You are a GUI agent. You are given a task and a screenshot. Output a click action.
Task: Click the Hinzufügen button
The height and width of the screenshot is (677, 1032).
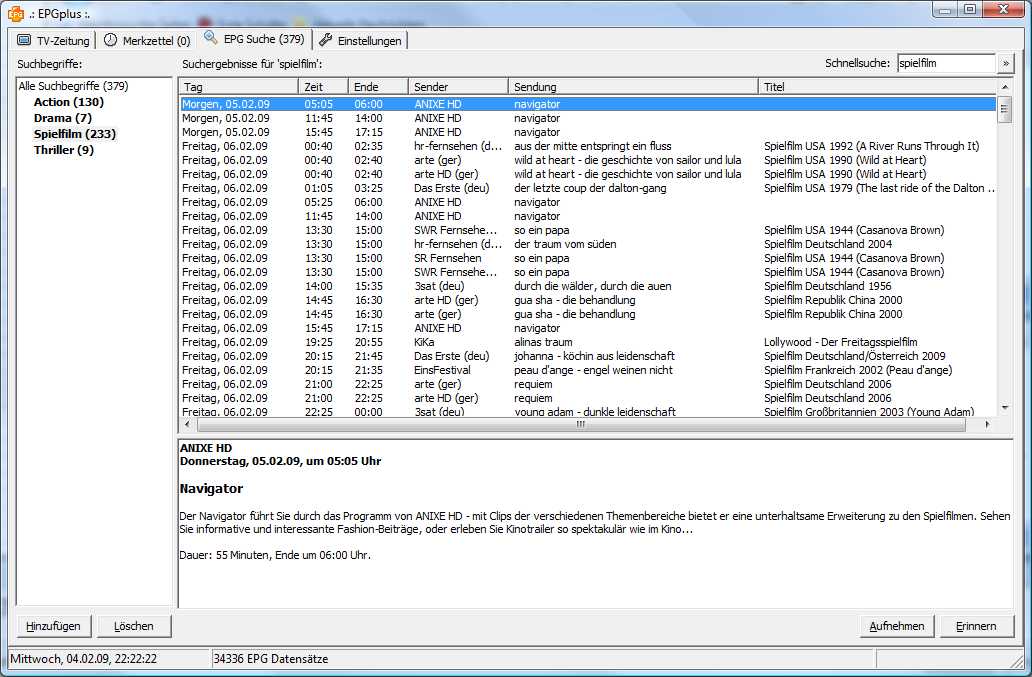54,626
